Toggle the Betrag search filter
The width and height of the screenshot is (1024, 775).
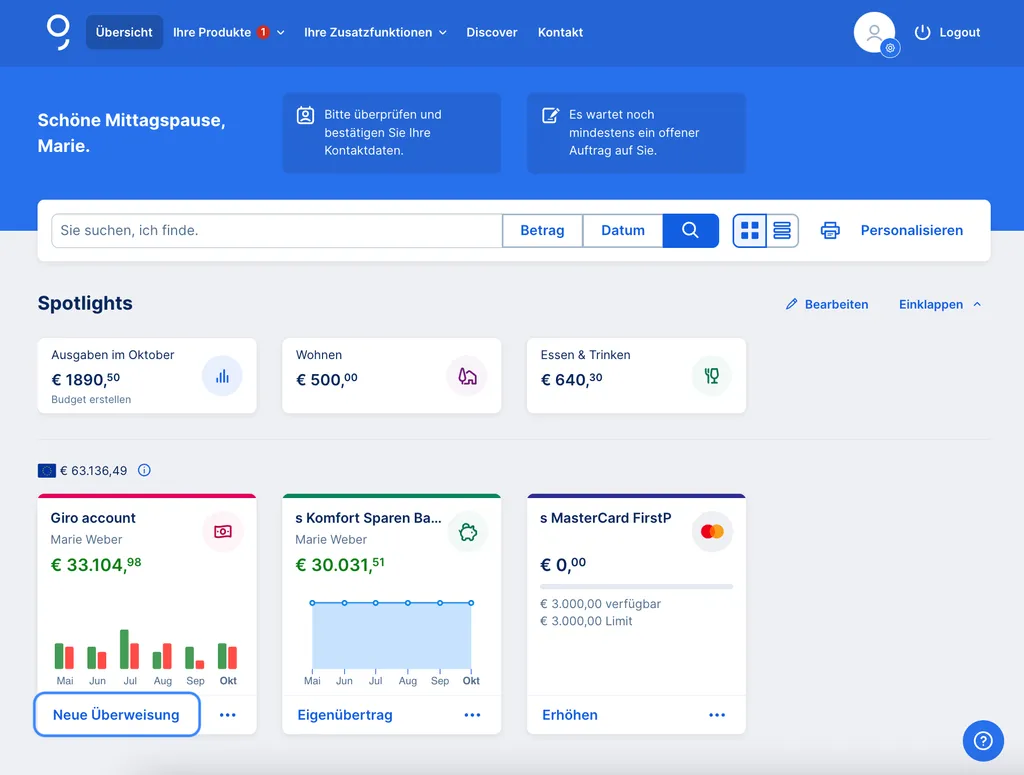[x=542, y=230]
